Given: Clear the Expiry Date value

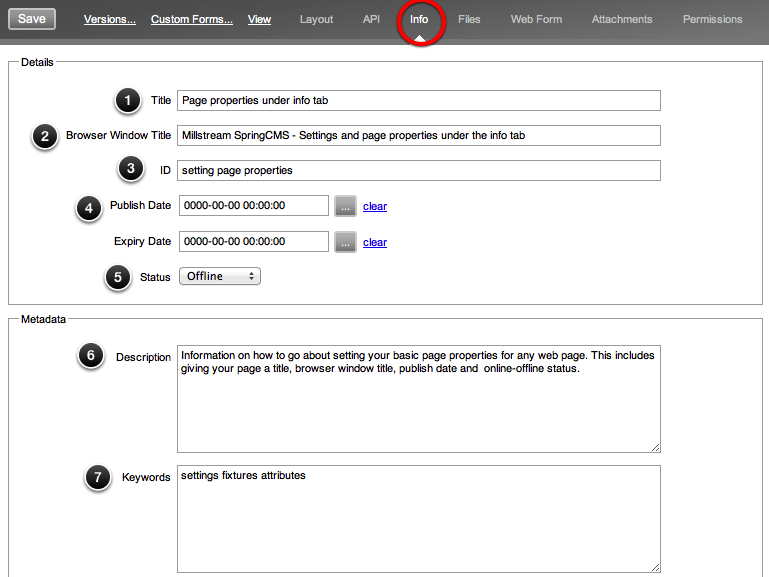Looking at the screenshot, I should point(375,242).
